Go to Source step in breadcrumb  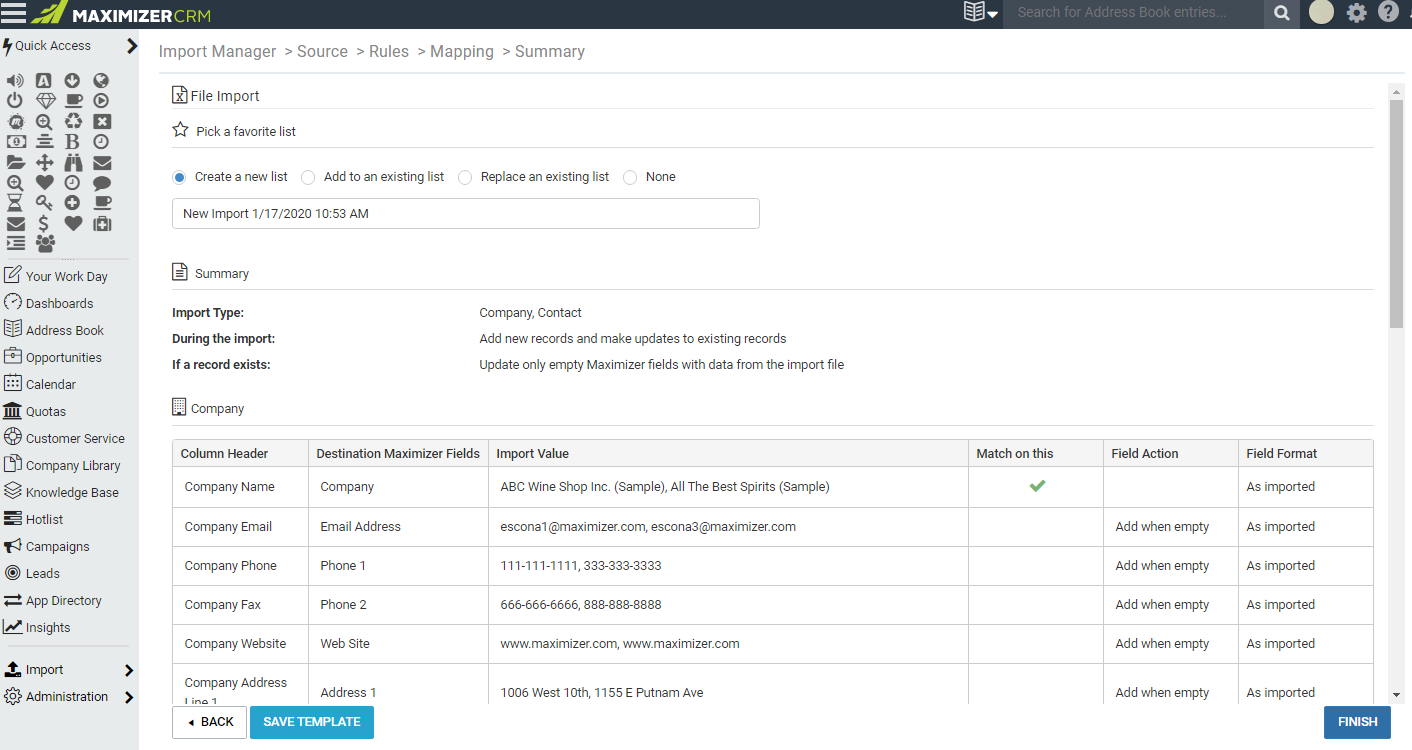(x=322, y=52)
